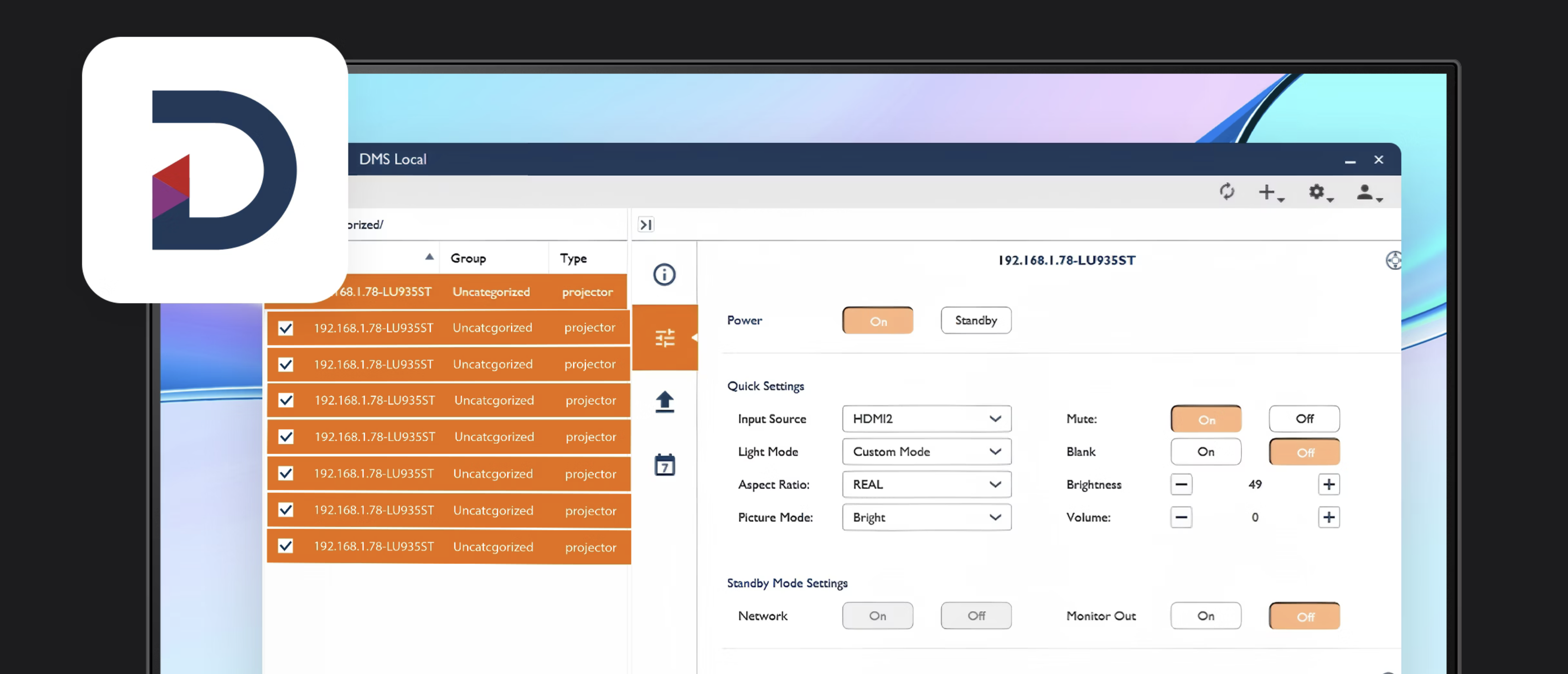1568x674 pixels.
Task: Open the Input Source HDMI2 dropdown
Action: pos(926,419)
